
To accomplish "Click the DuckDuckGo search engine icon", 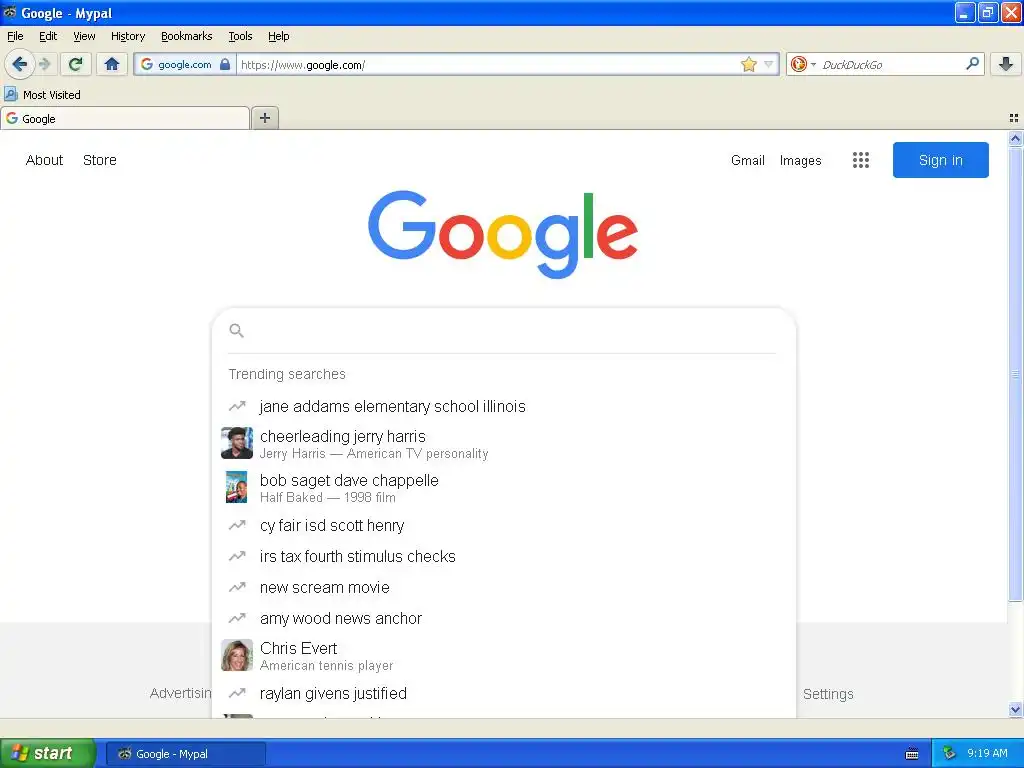I will [798, 64].
